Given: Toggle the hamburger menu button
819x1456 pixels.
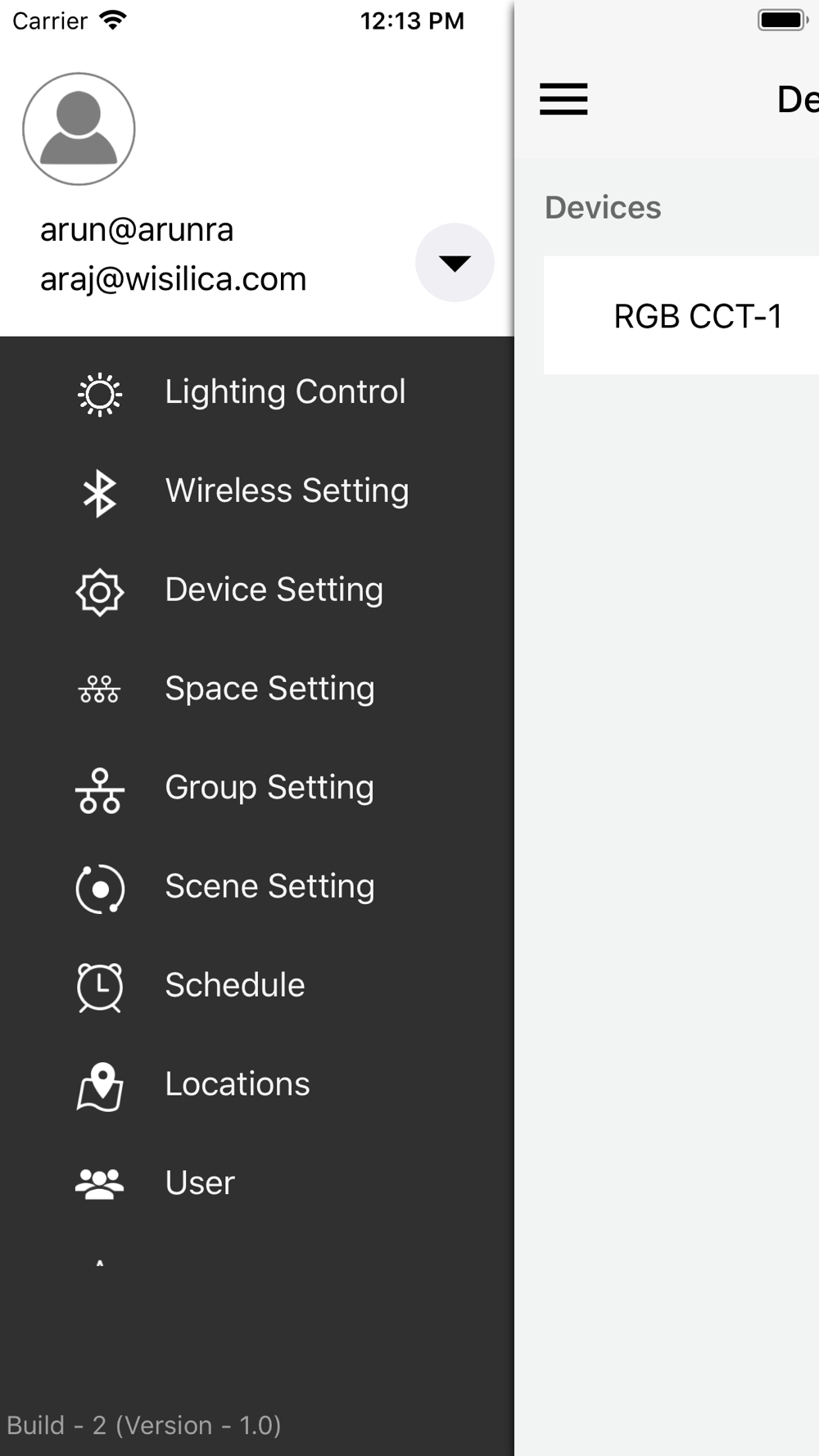Looking at the screenshot, I should pos(563,99).
